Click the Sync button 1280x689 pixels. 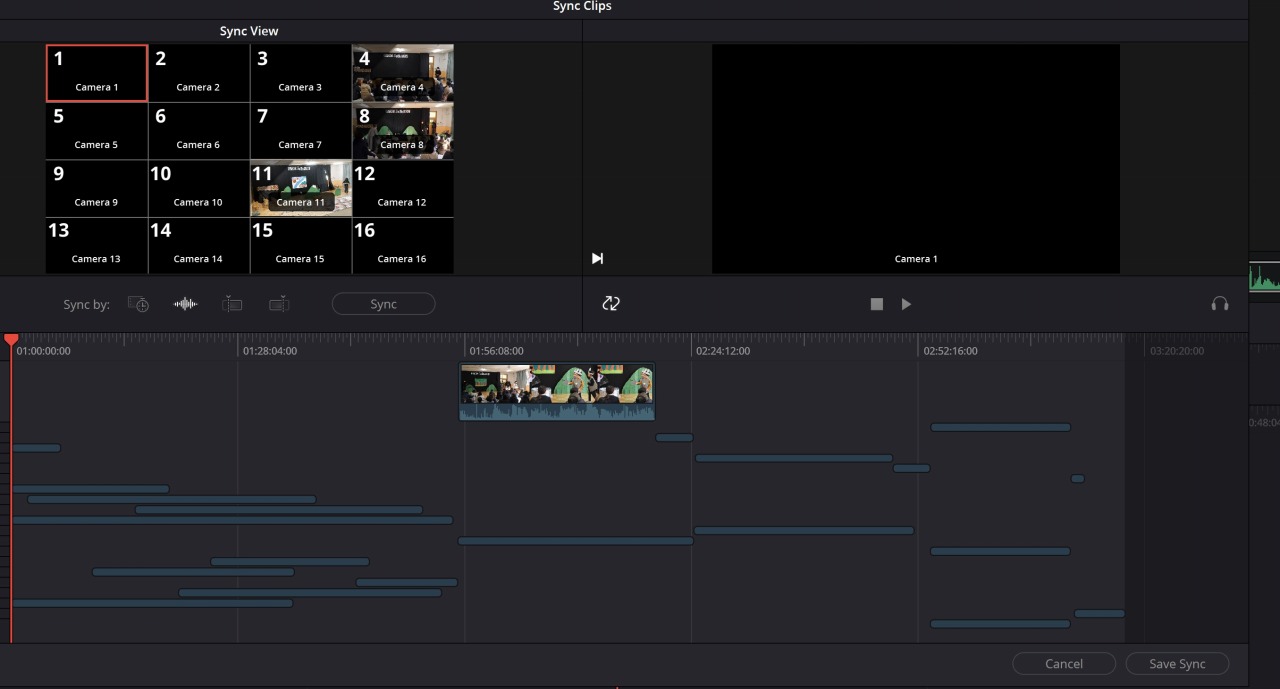pos(383,304)
